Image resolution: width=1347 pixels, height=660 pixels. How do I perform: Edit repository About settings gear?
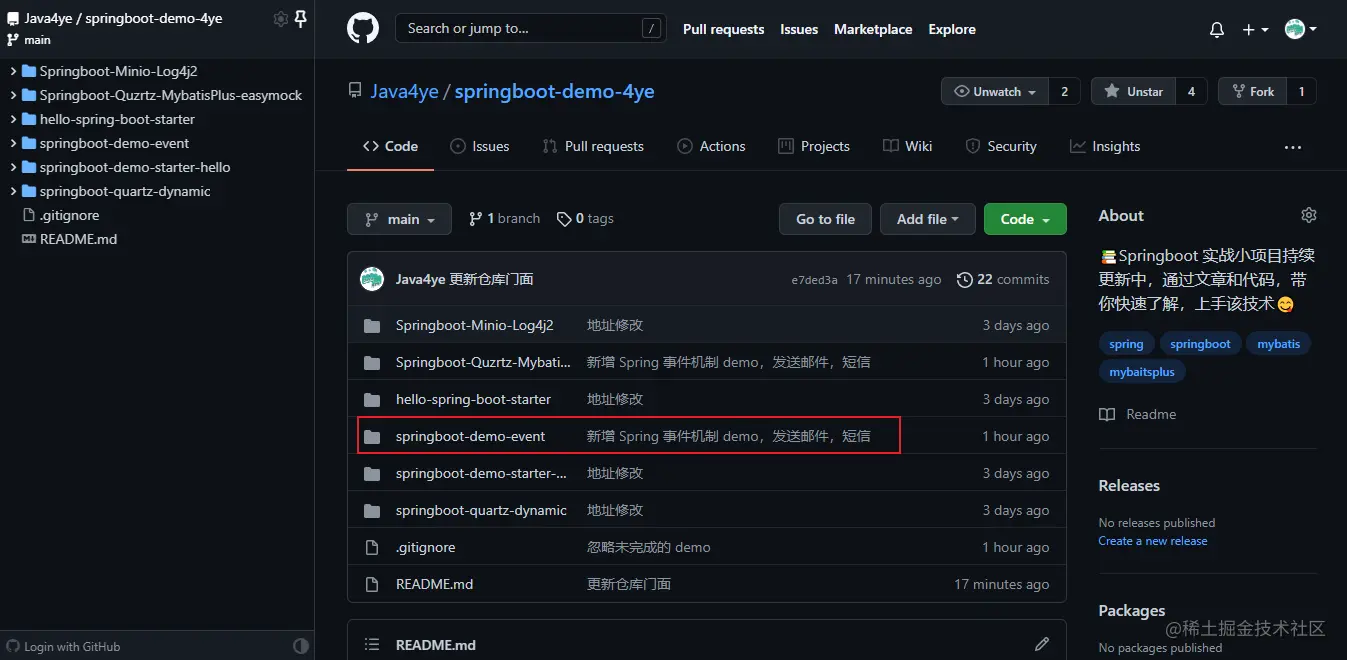1309,215
